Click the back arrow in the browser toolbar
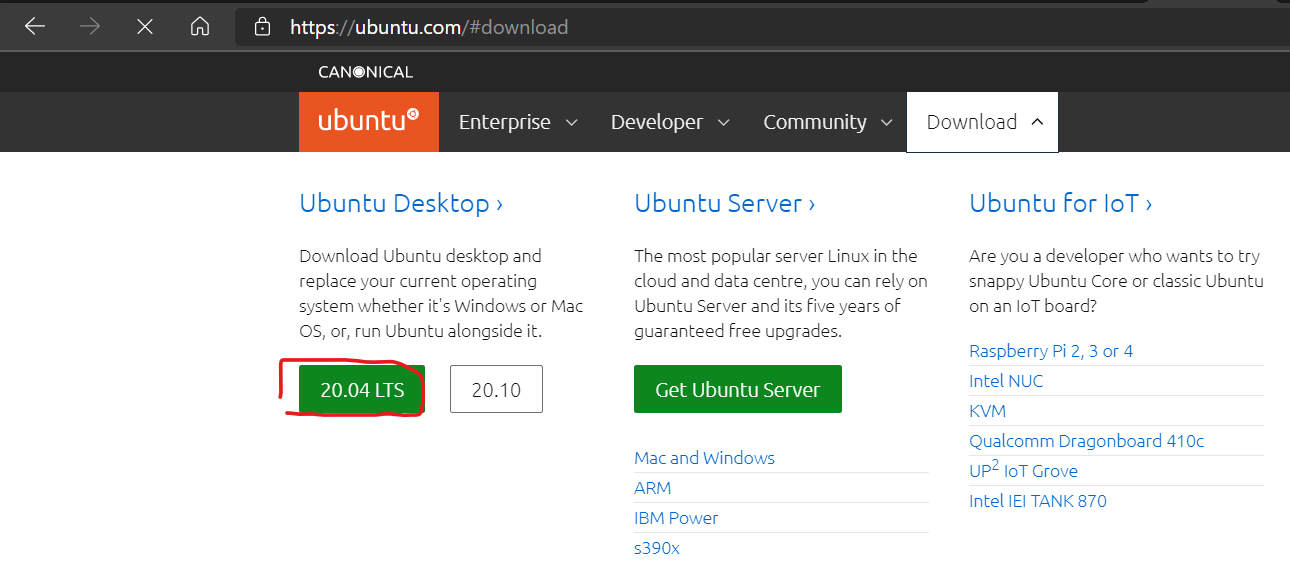The image size is (1290, 588). pos(35,26)
